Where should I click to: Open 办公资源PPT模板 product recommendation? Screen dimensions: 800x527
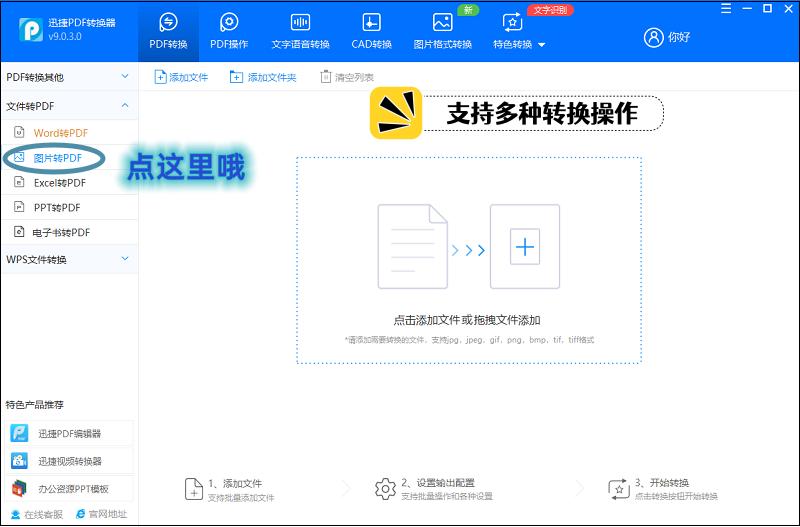(70, 489)
